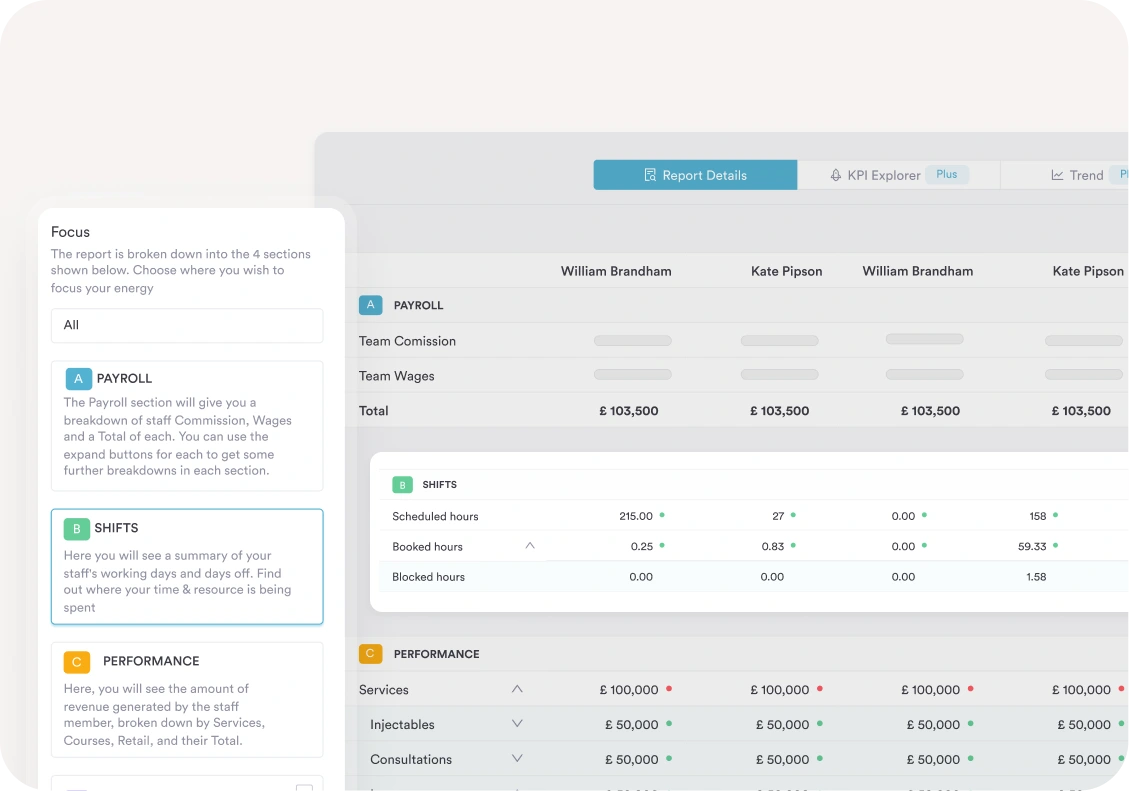Click the blue A badge in Focus panel
This screenshot has width=1129, height=791.
click(x=78, y=379)
